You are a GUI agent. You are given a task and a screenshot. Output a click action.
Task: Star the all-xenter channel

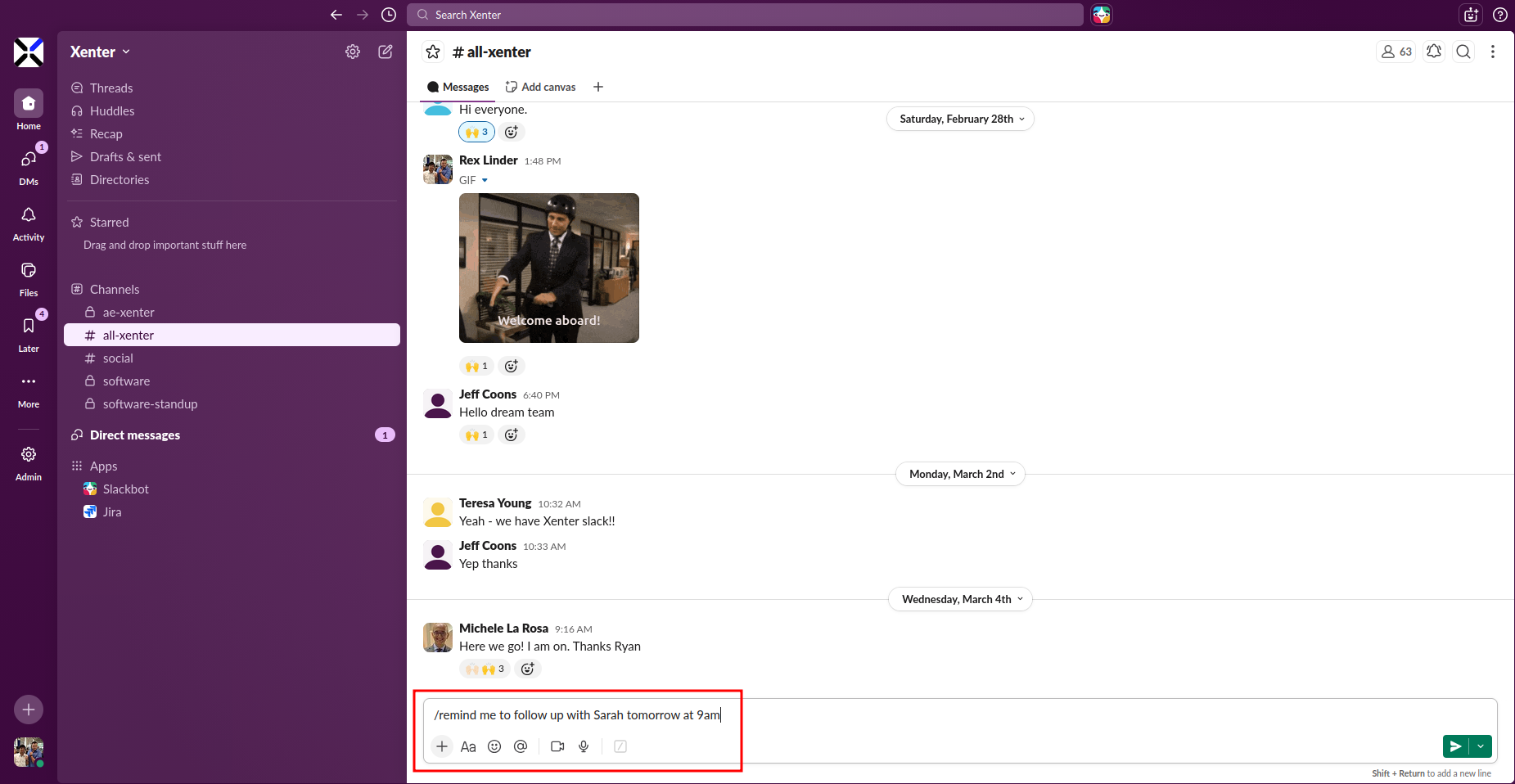(433, 52)
